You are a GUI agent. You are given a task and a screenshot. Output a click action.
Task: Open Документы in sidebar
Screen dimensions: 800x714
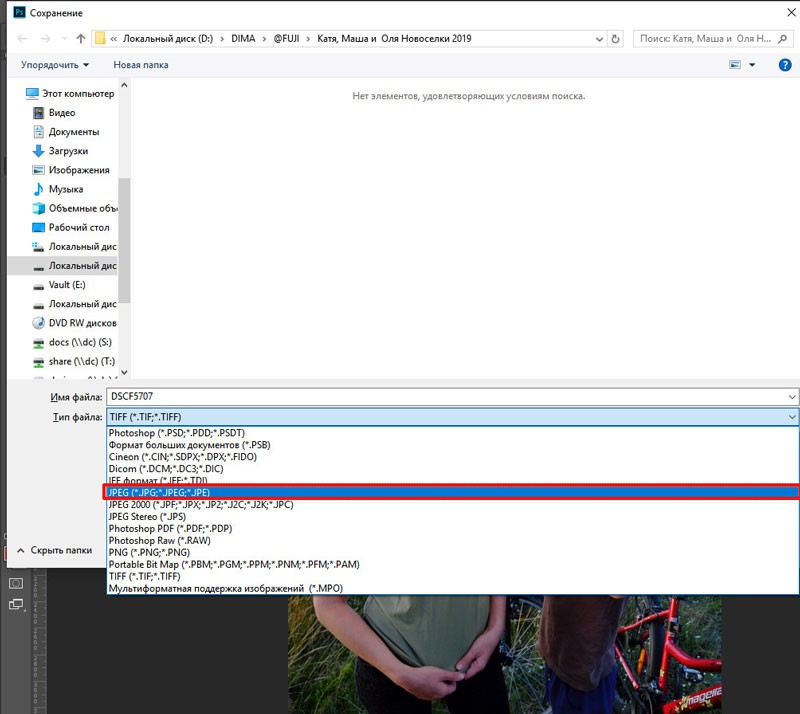pos(66,132)
